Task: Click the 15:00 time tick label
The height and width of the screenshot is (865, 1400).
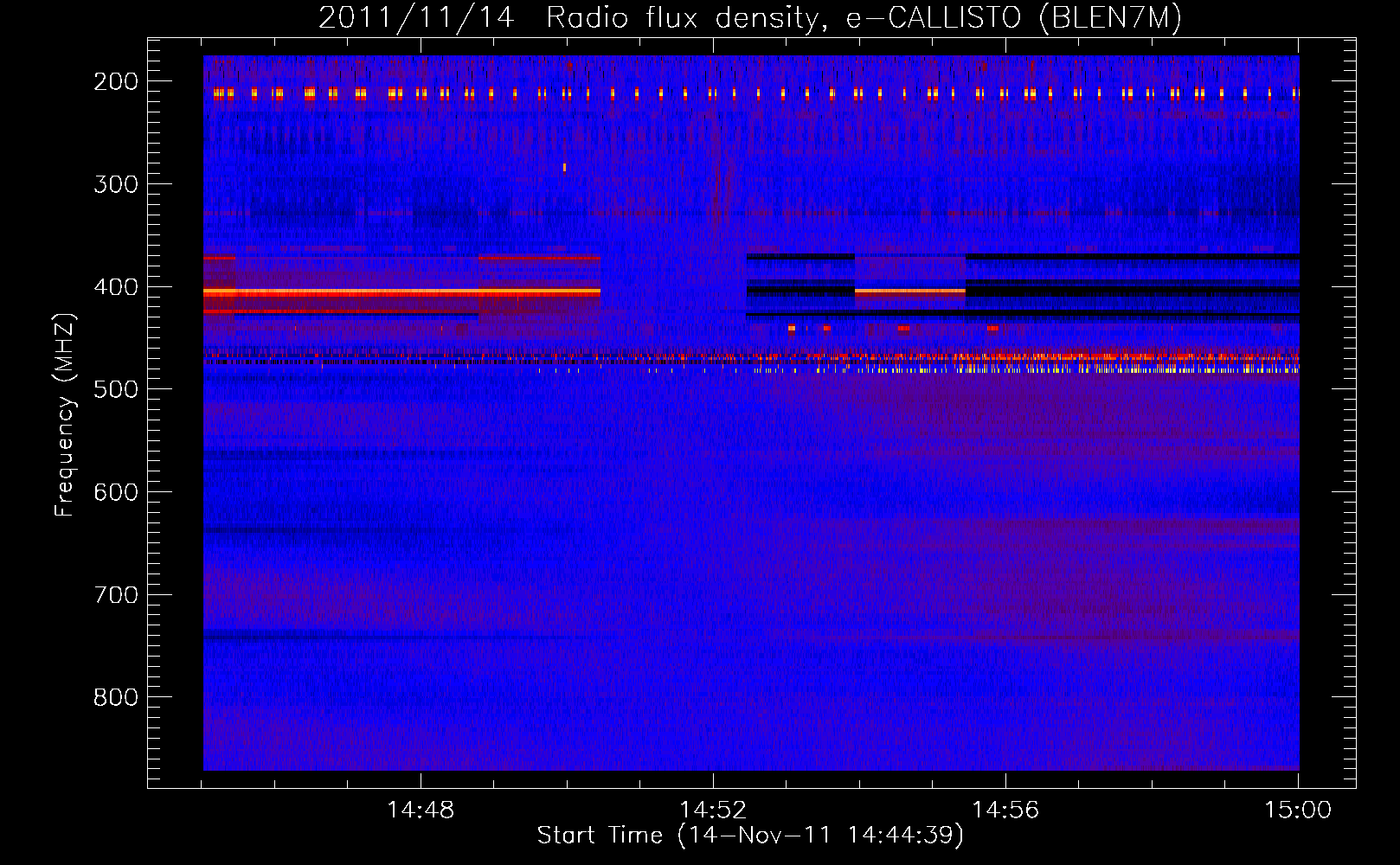Action: (x=1298, y=811)
